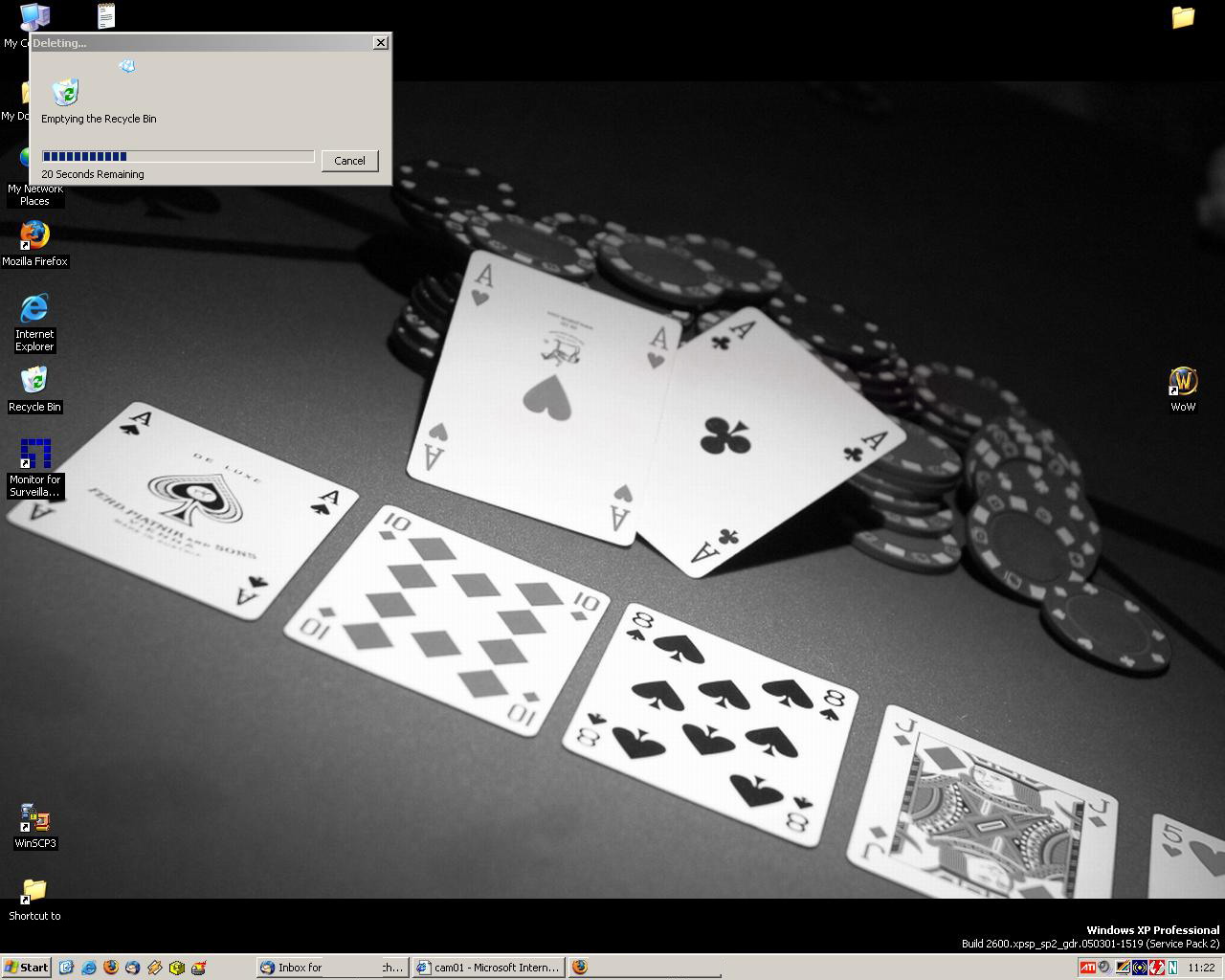This screenshot has height=980, width=1225.
Task: Select the 'Shortcut to' folder icon
Action: 34,892
